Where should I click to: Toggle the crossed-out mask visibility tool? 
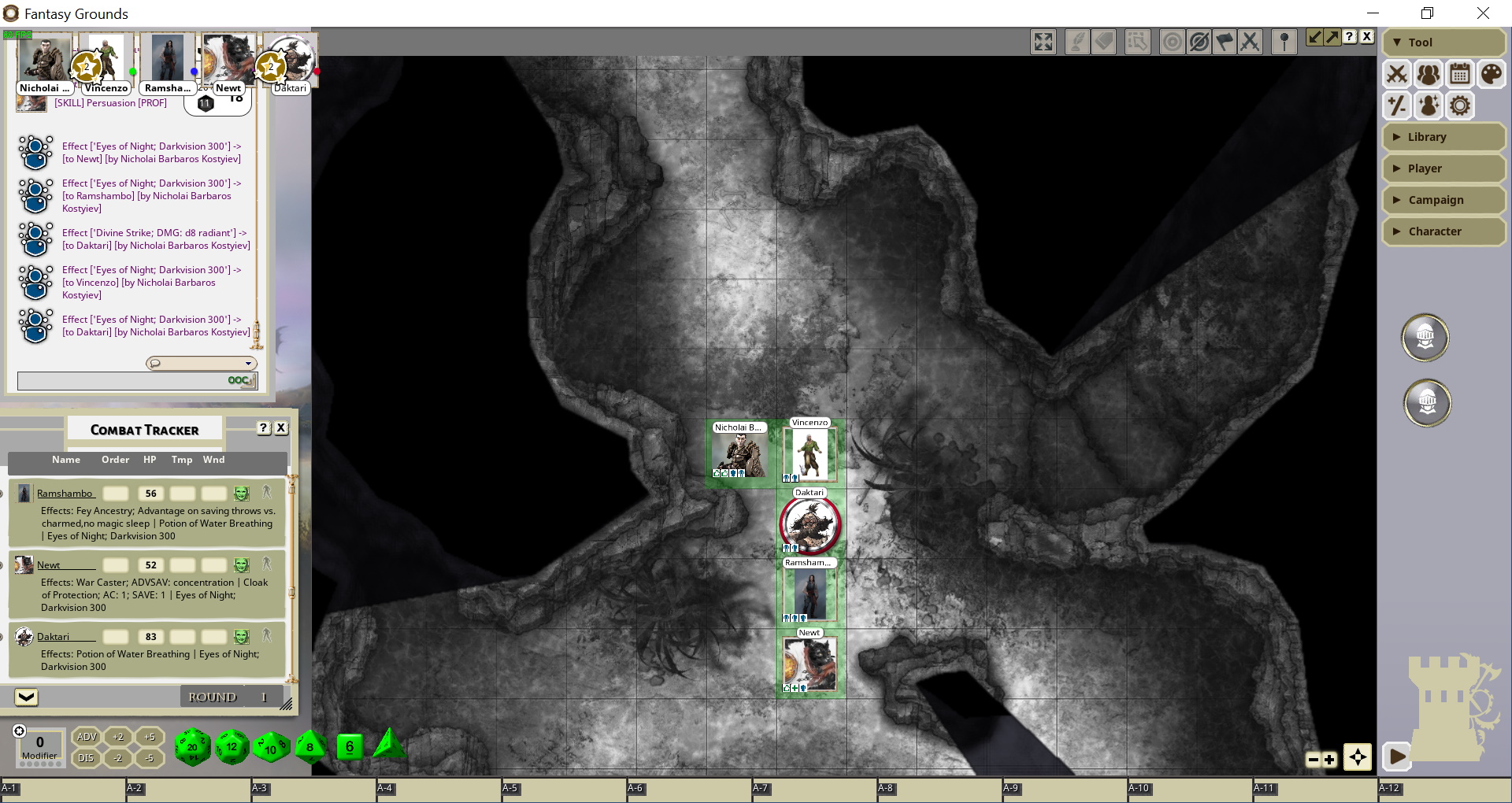(1199, 42)
